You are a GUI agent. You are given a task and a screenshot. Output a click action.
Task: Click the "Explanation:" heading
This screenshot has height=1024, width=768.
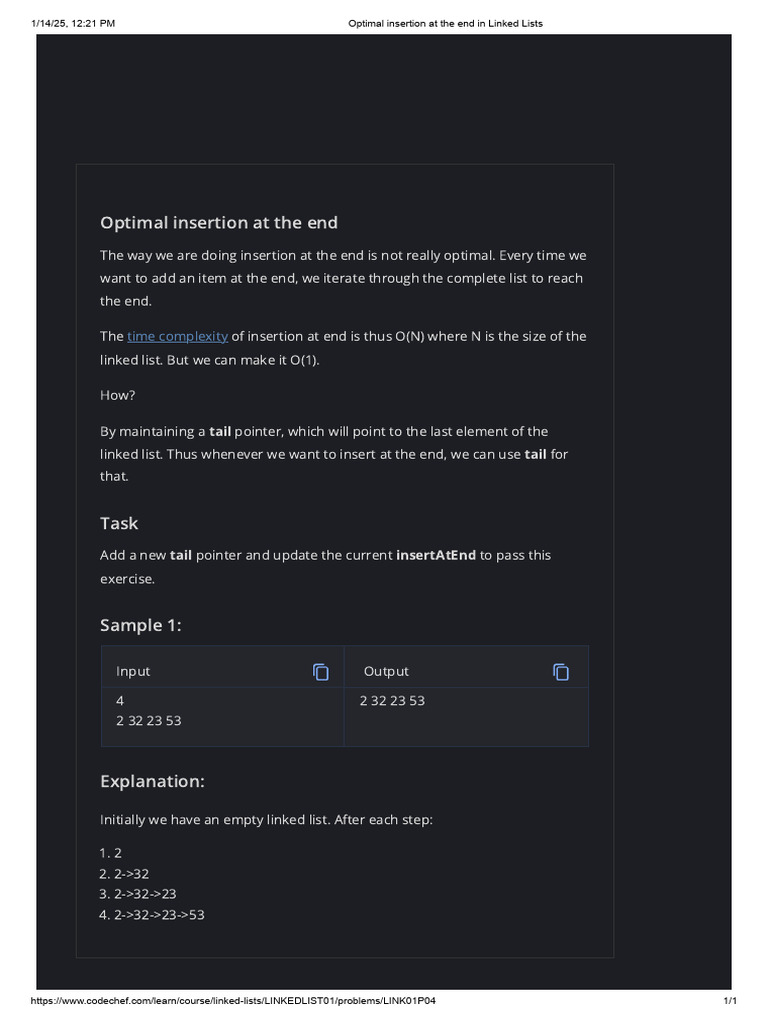(152, 781)
